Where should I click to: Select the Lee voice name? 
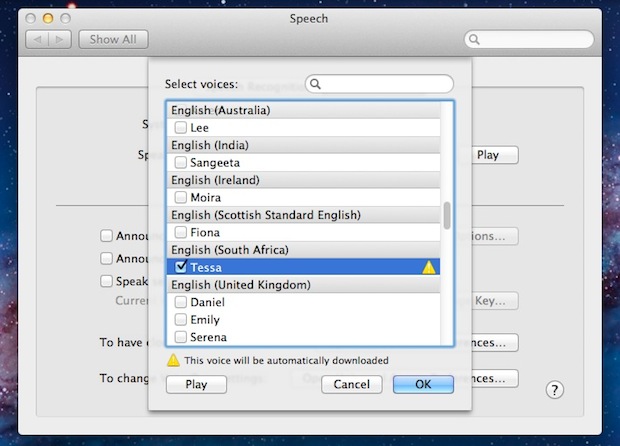pos(199,128)
